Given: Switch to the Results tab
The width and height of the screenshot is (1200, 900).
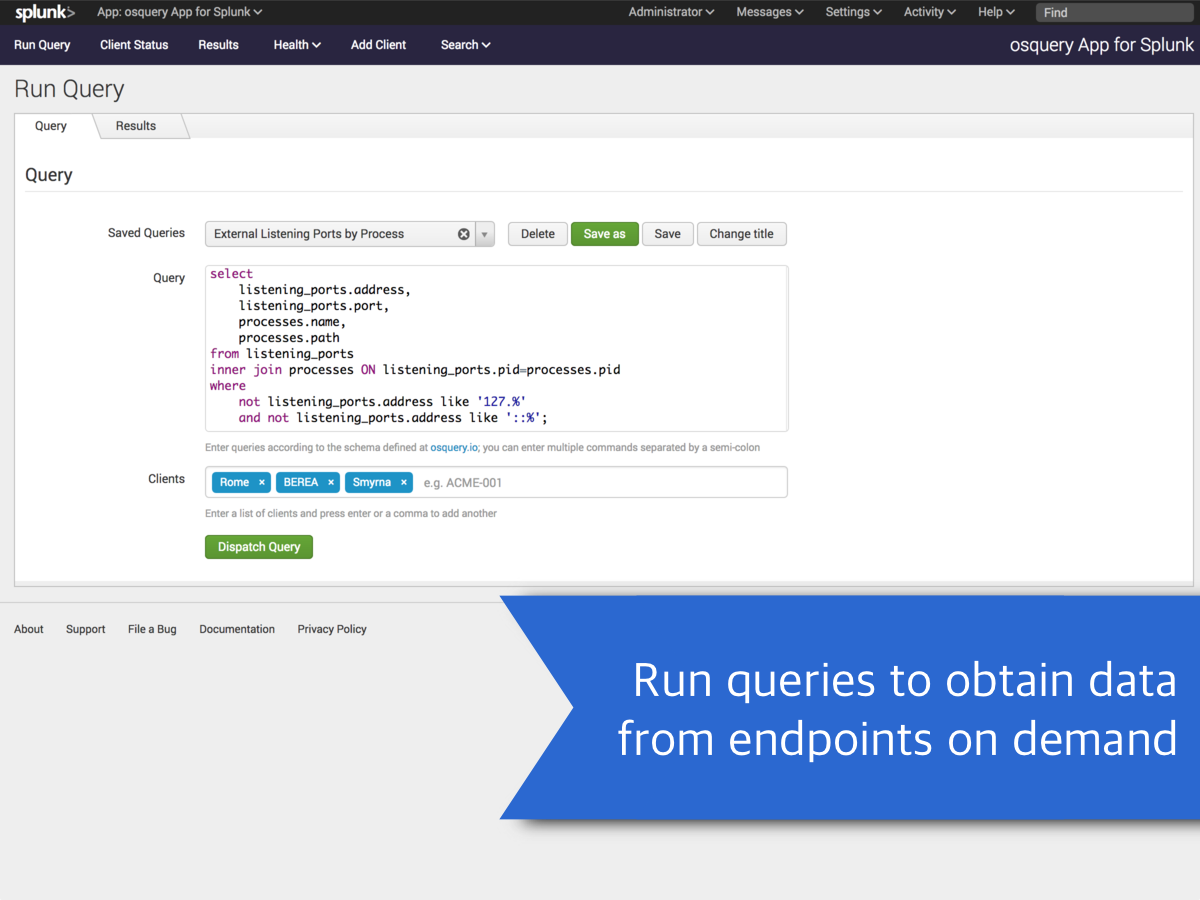Looking at the screenshot, I should pyautogui.click(x=136, y=126).
